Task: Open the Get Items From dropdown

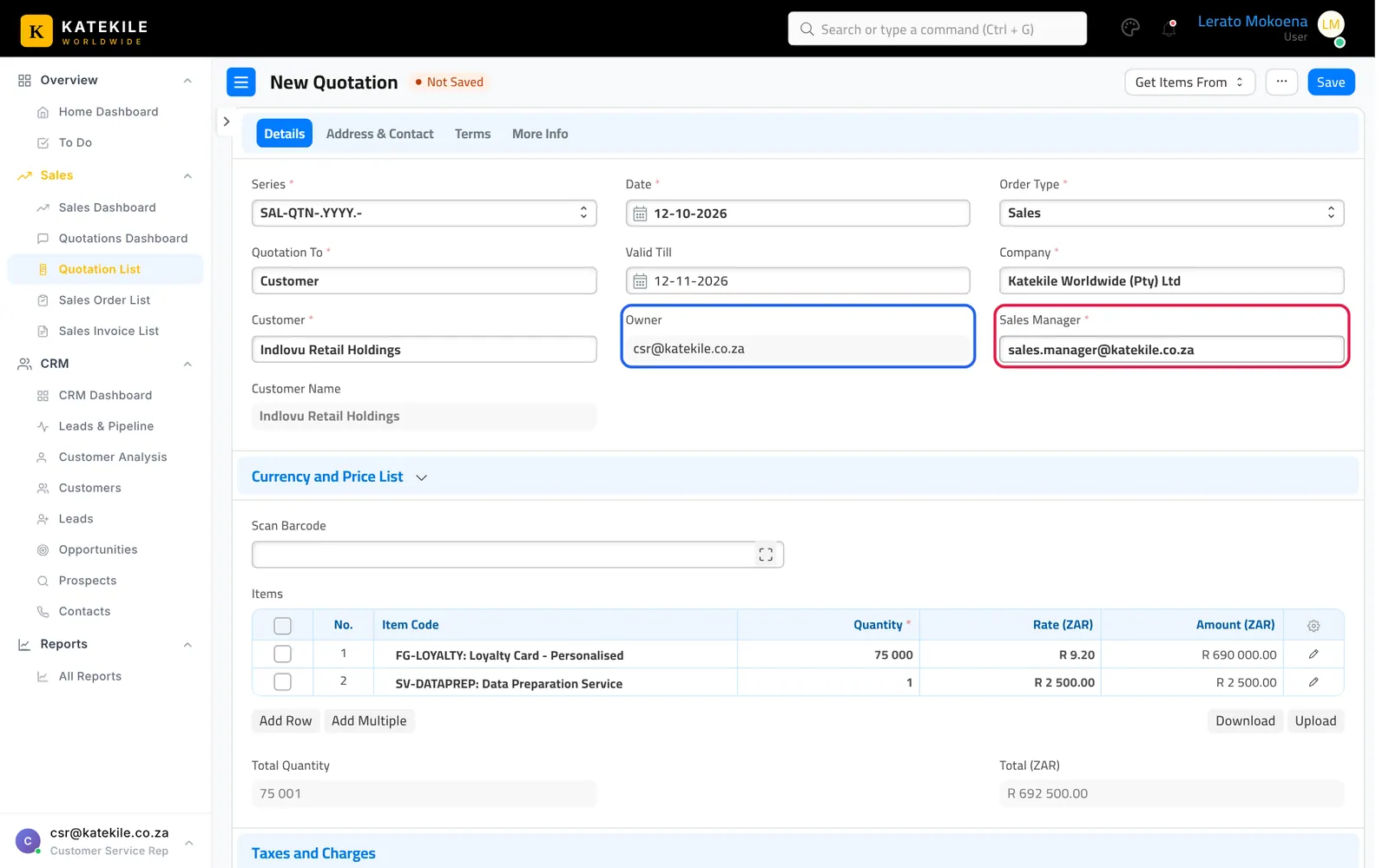Action: 1189,82
